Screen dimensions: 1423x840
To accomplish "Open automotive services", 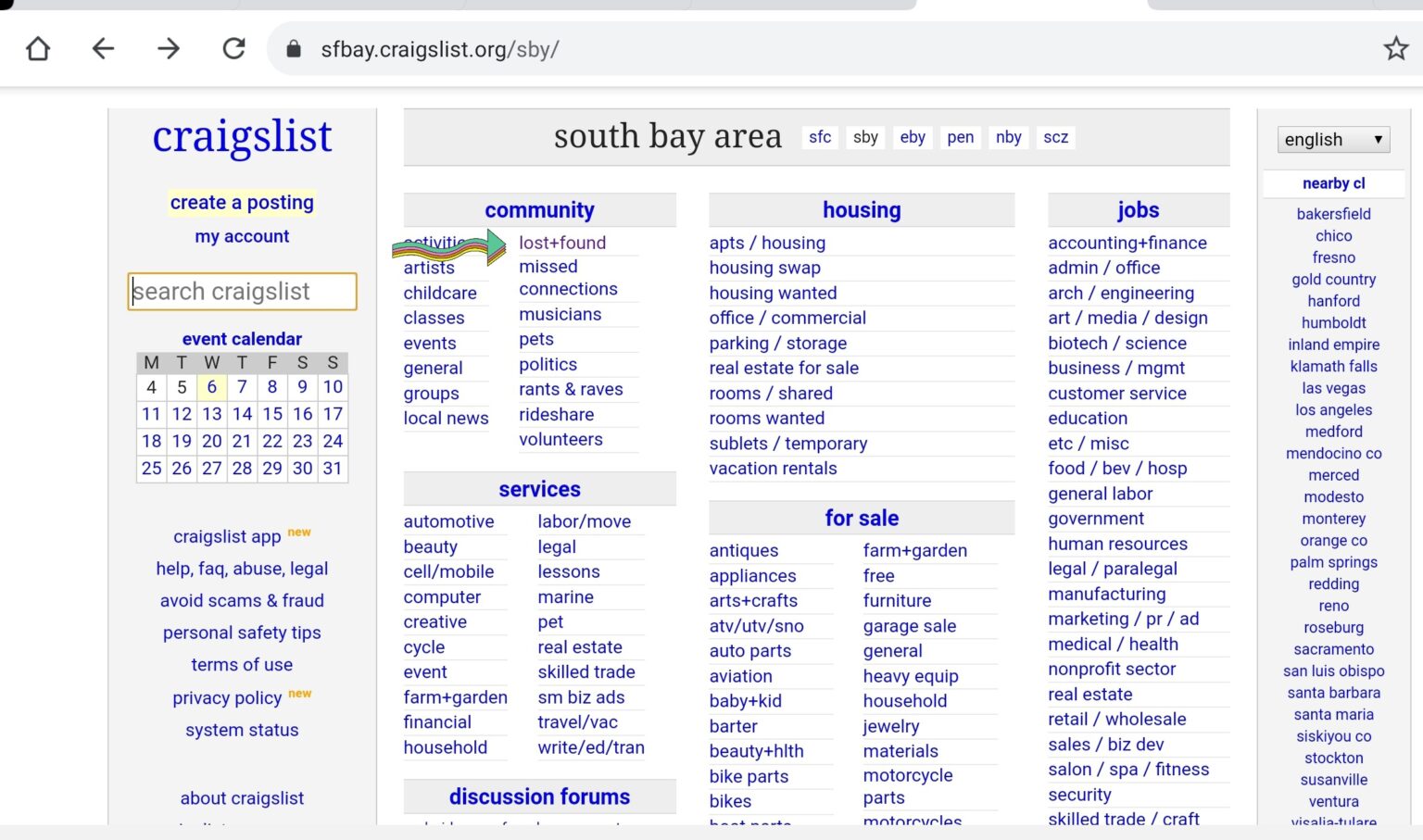I will pyautogui.click(x=448, y=521).
